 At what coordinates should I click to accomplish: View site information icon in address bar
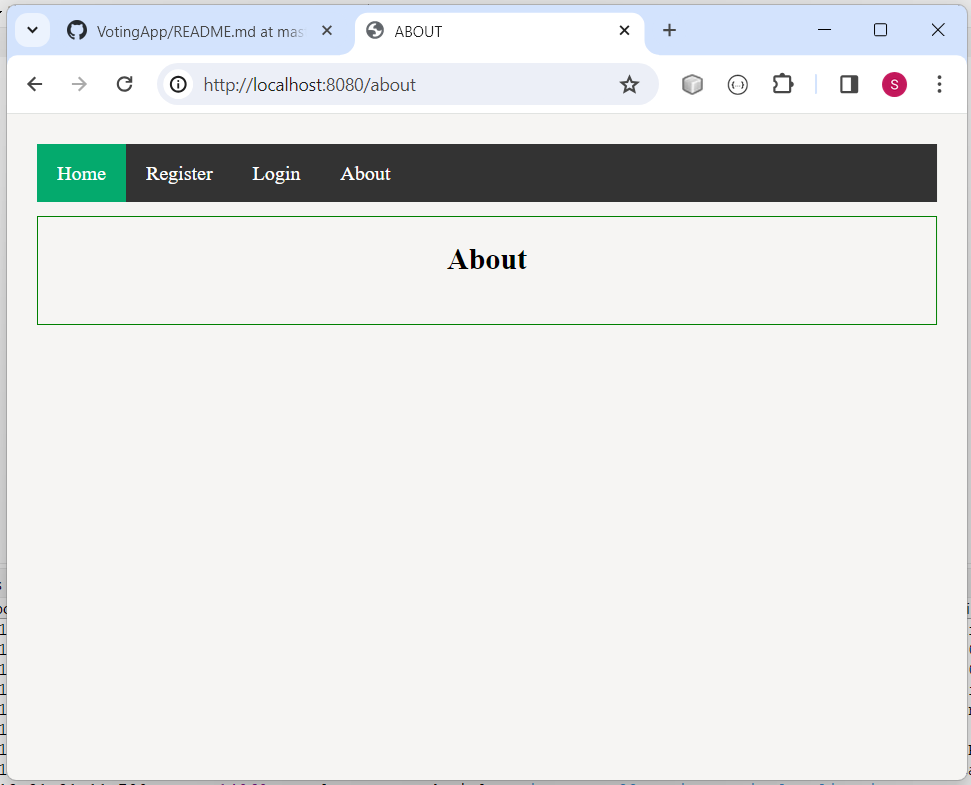click(178, 84)
